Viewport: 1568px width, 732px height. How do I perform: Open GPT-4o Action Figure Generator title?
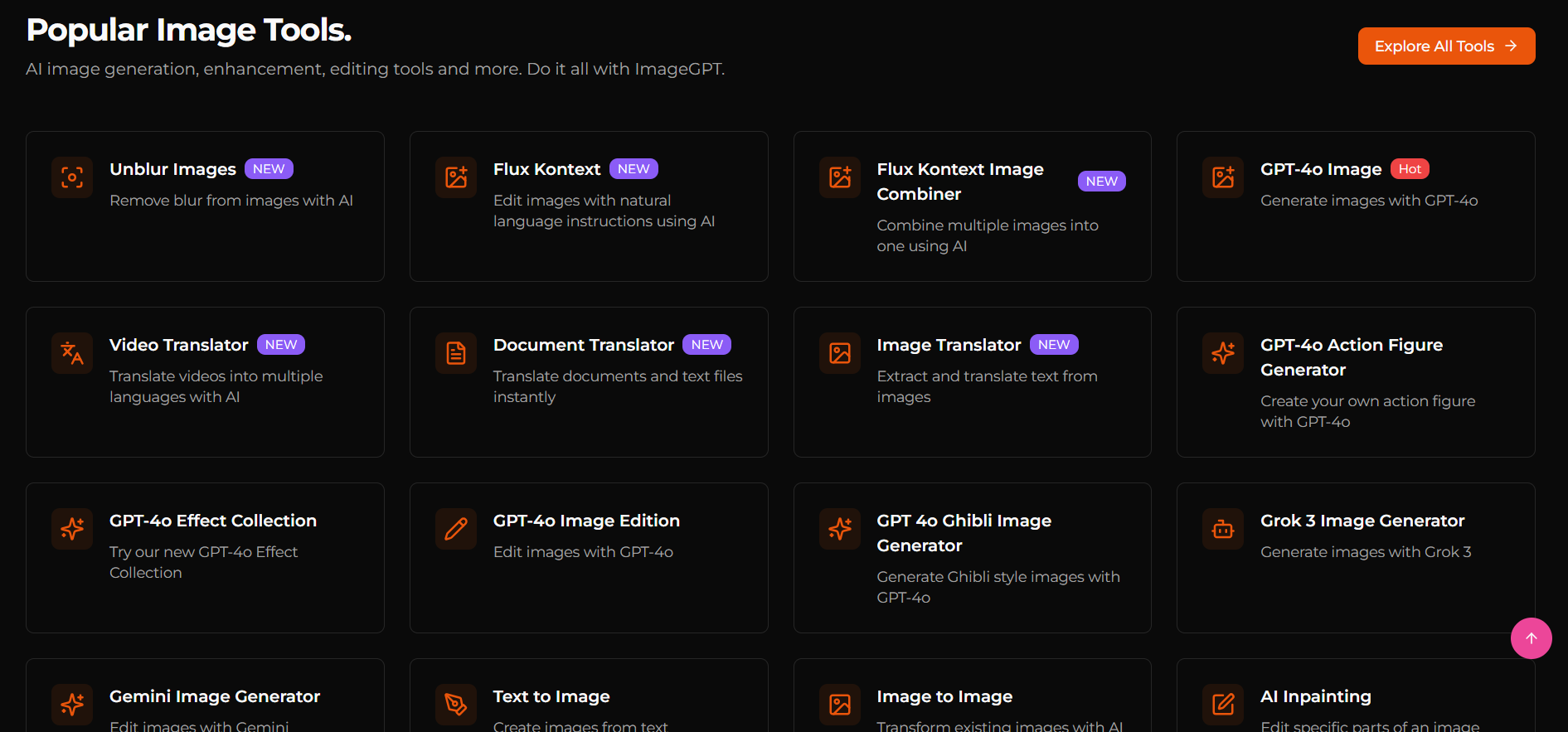(x=1352, y=357)
